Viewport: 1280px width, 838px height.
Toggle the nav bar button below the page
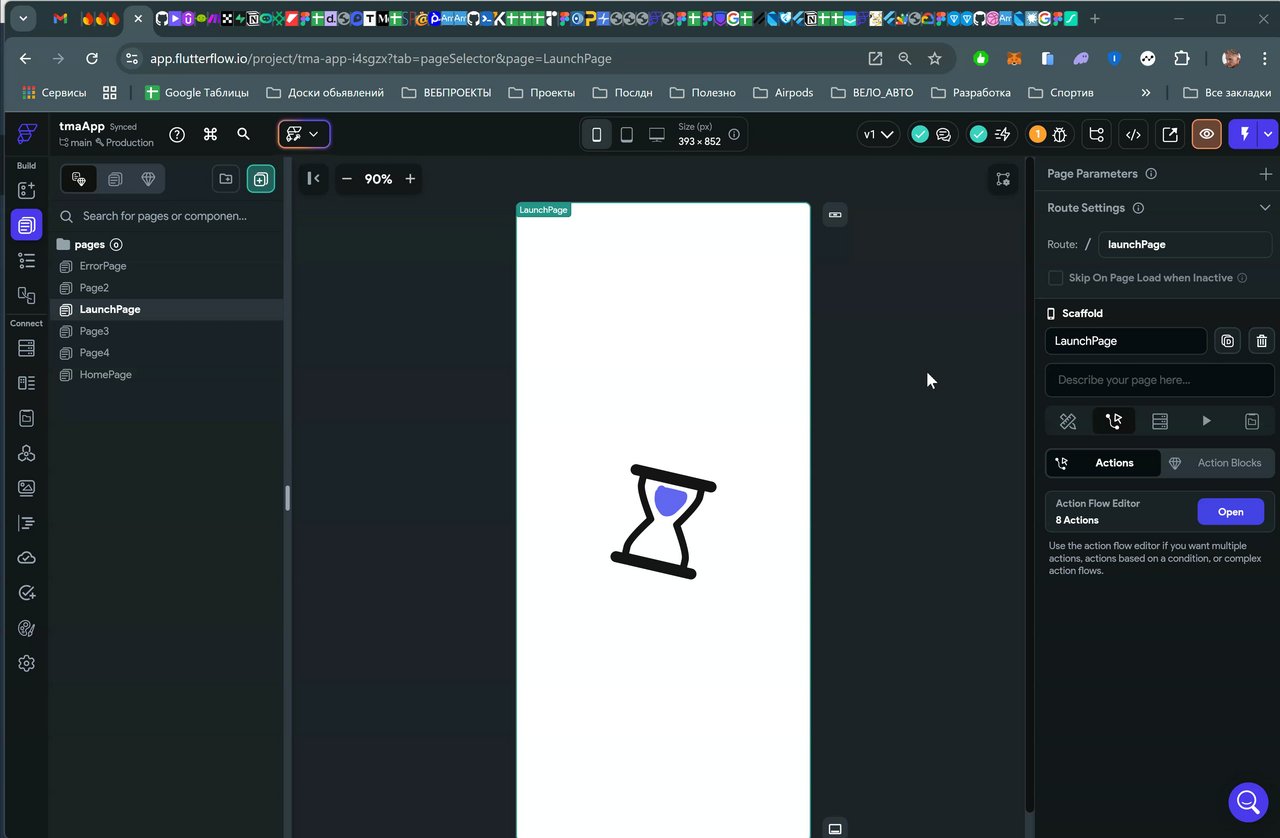835,828
